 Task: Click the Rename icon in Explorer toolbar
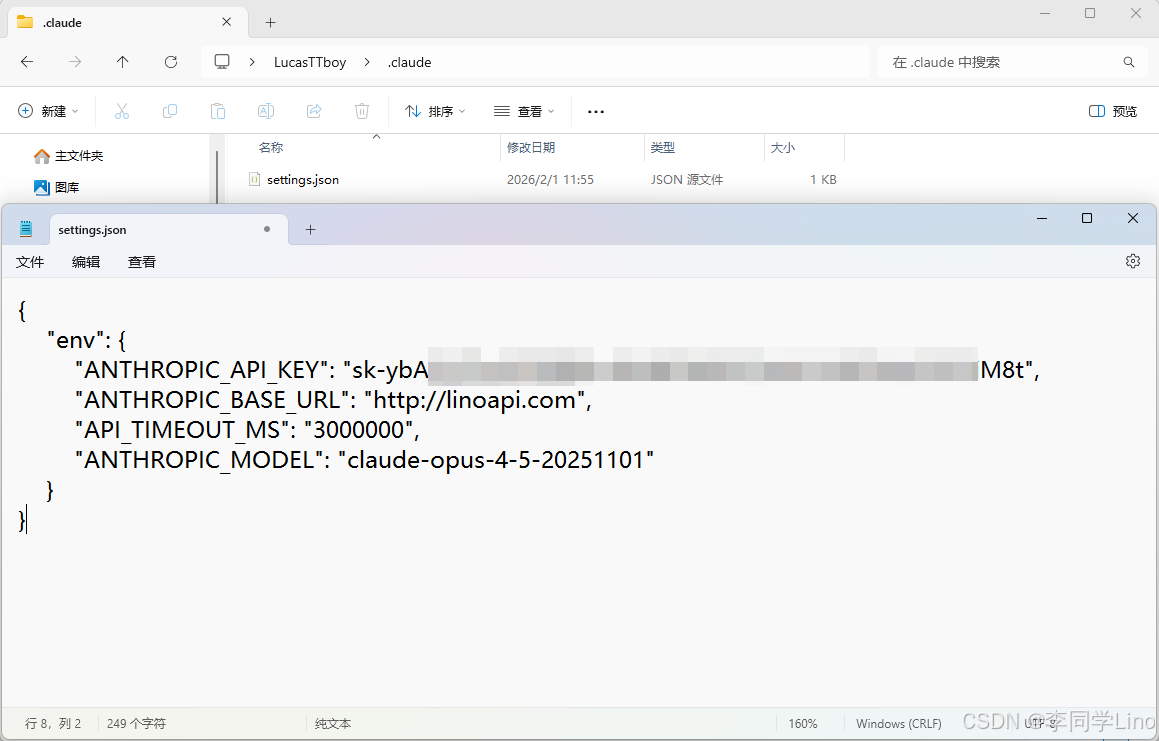coord(265,111)
